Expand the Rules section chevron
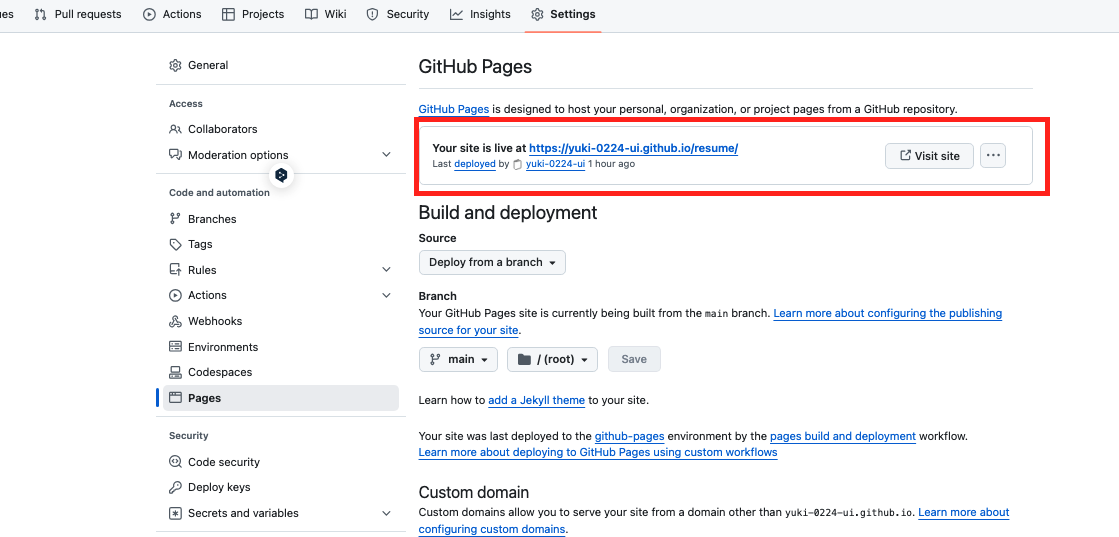This screenshot has height=537, width=1119. pyautogui.click(x=386, y=270)
